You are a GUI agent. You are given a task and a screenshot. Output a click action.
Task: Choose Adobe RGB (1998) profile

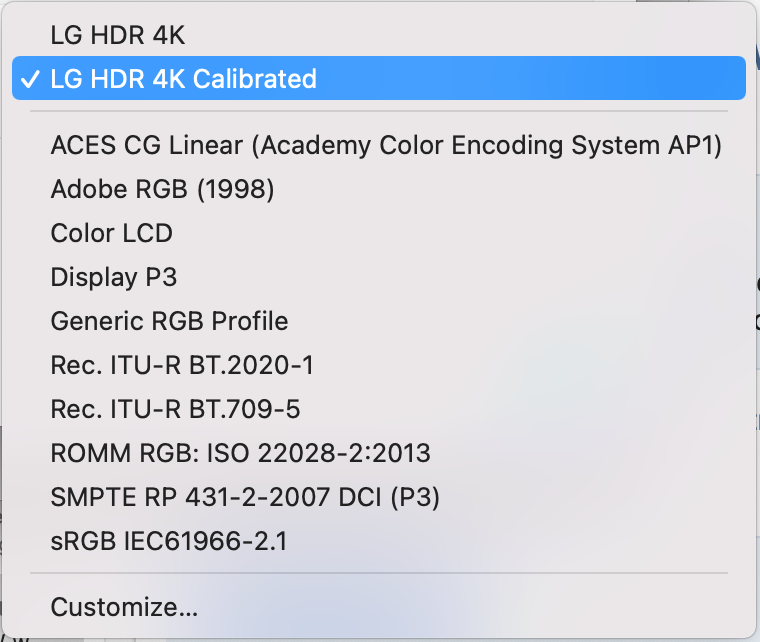click(162, 189)
